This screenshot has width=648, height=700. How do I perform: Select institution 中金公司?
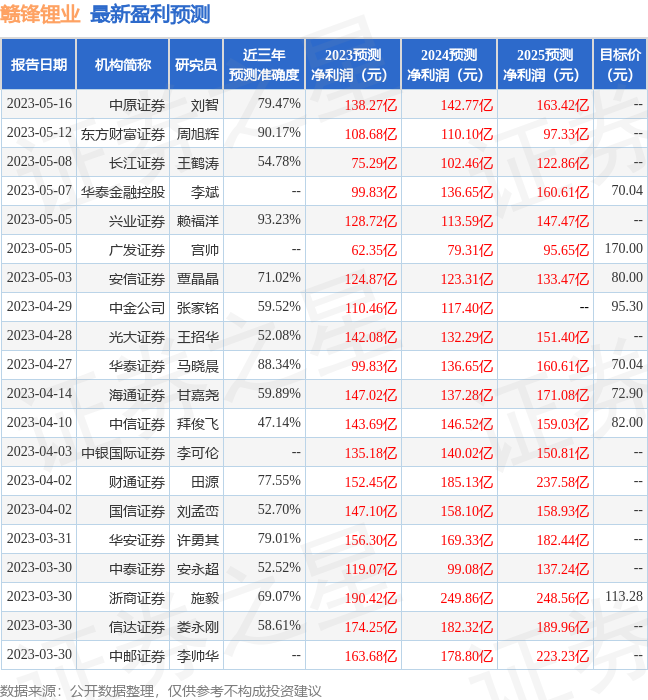coord(137,308)
